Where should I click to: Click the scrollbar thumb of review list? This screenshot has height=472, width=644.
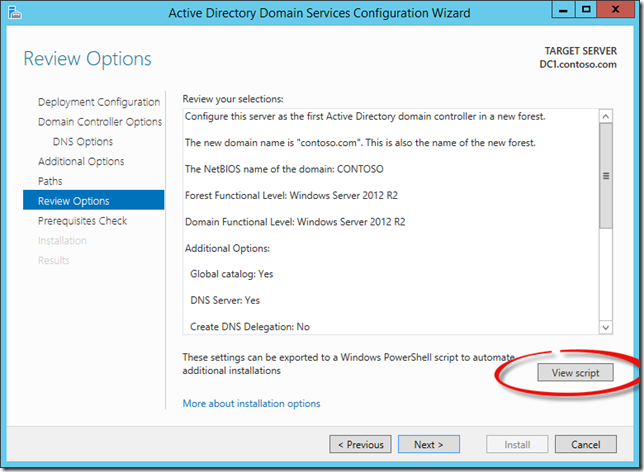pos(606,176)
